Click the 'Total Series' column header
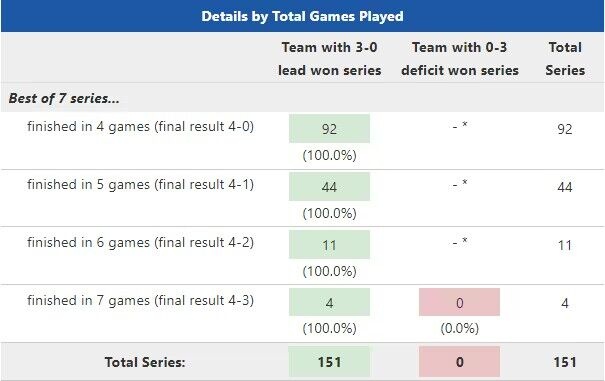The width and height of the screenshot is (605, 381). pos(565,59)
